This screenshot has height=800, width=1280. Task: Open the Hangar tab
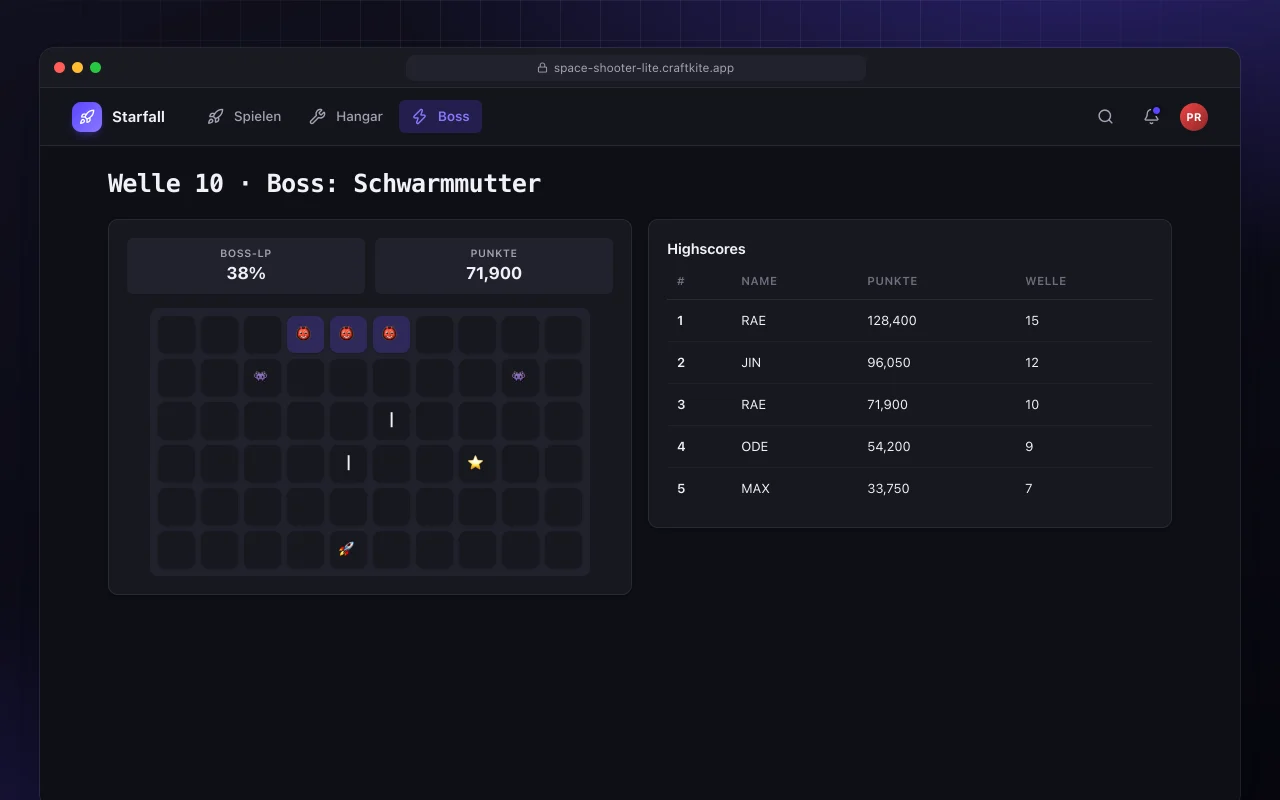[346, 117]
